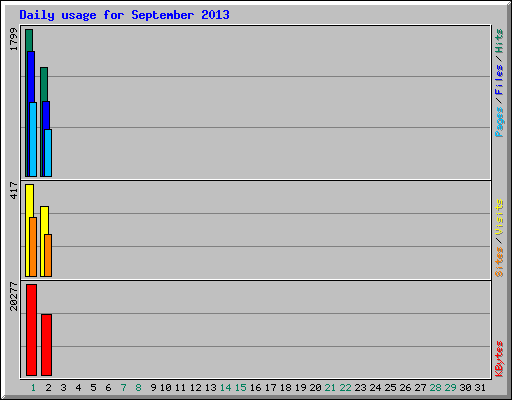512x400 pixels.
Task: Click the red KBytes bar for day 1
Action: pos(31,330)
